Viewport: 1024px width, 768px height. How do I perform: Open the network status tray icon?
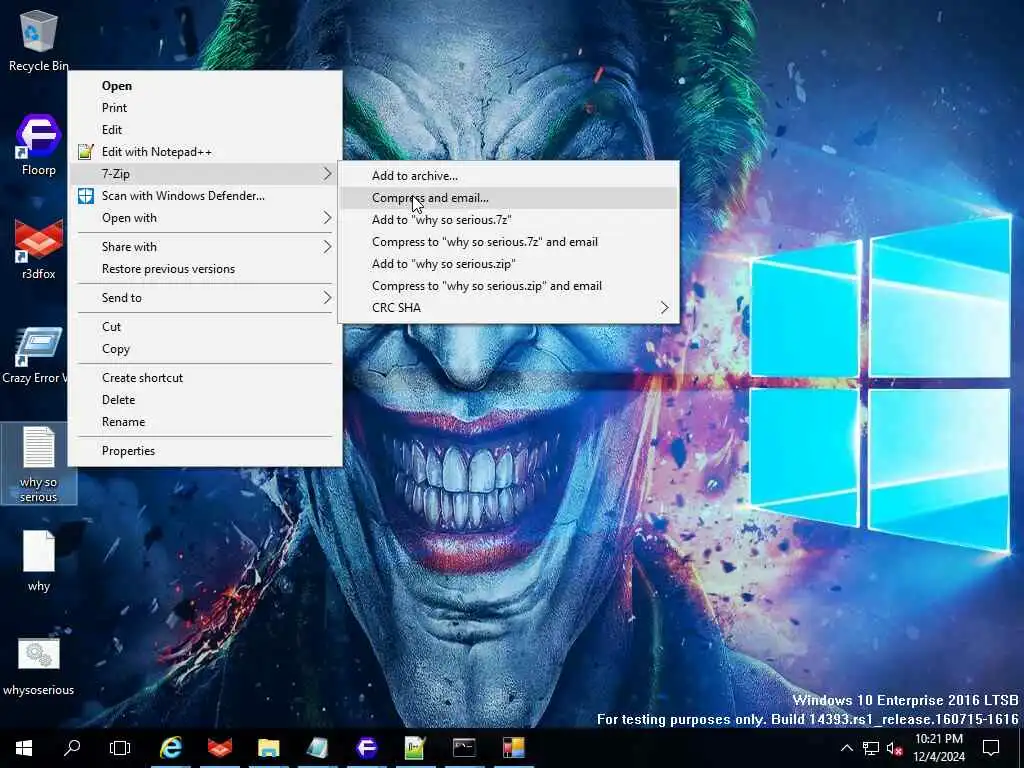click(x=871, y=748)
